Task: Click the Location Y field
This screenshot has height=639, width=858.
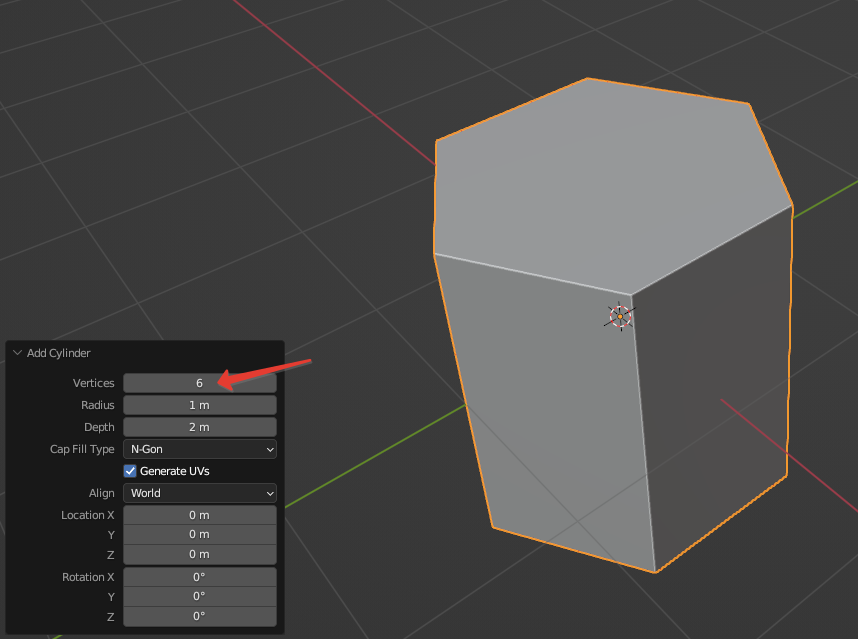Action: point(200,535)
